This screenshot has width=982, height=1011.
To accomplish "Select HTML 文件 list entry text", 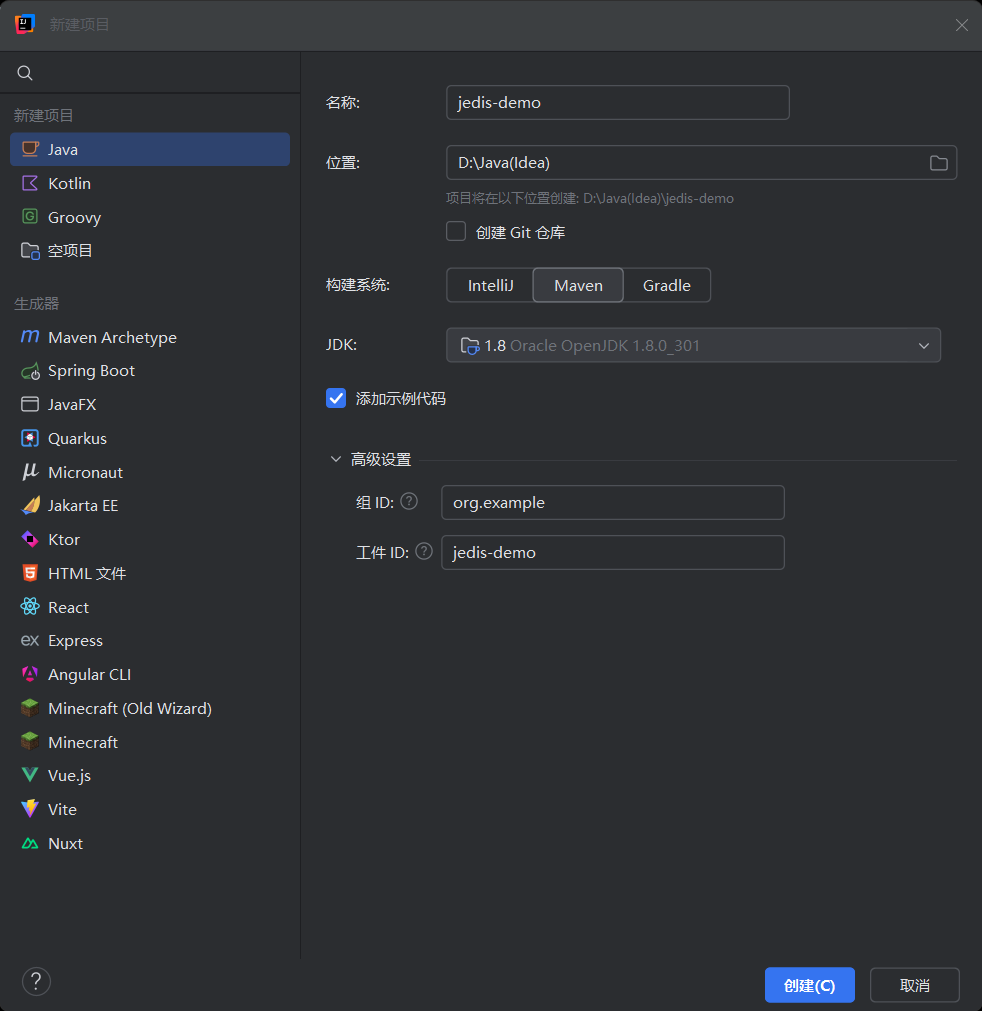I will [x=87, y=573].
